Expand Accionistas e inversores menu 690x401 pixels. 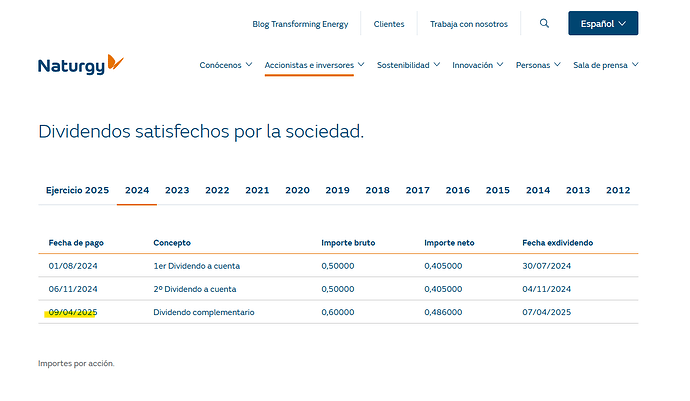tap(314, 65)
